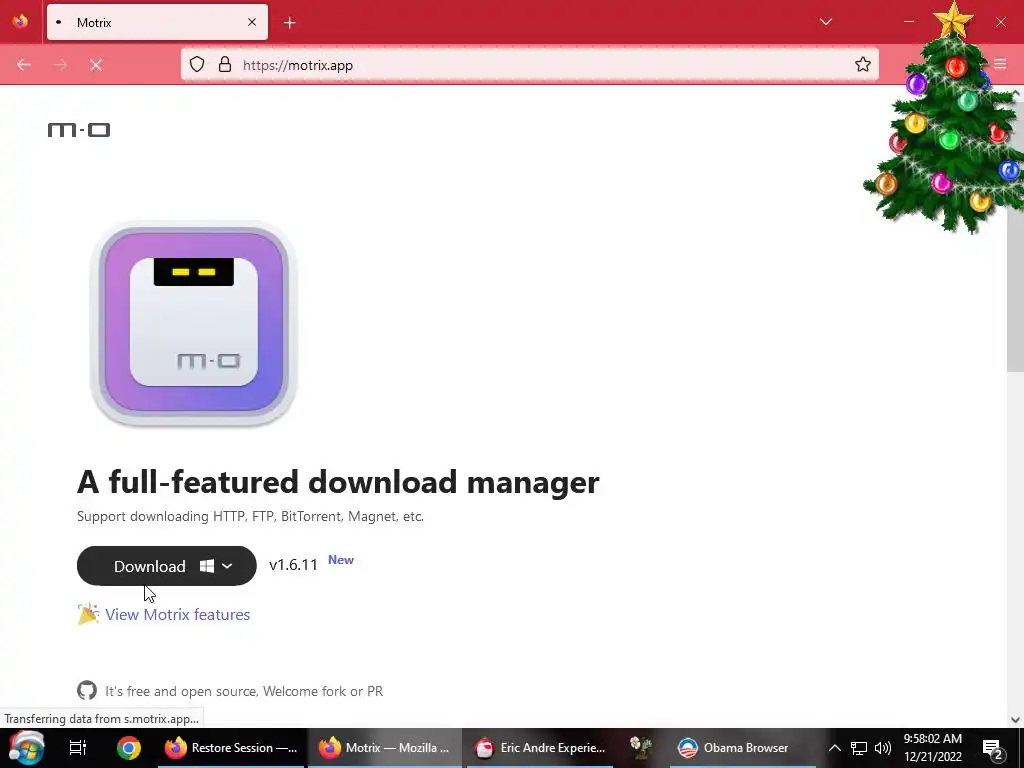The height and width of the screenshot is (768, 1024).
Task: Go back with the back arrow
Action: [x=24, y=65]
